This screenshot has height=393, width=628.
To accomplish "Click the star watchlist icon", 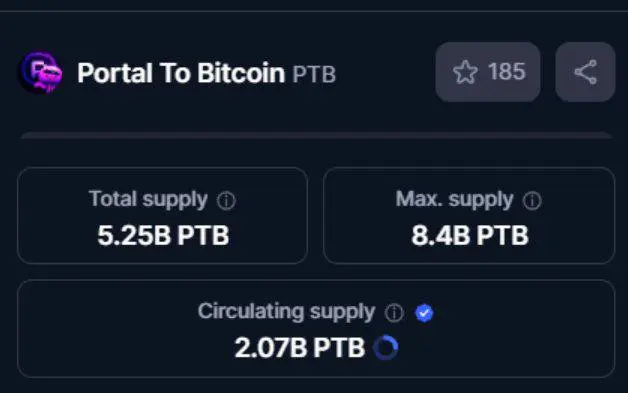I will click(465, 72).
